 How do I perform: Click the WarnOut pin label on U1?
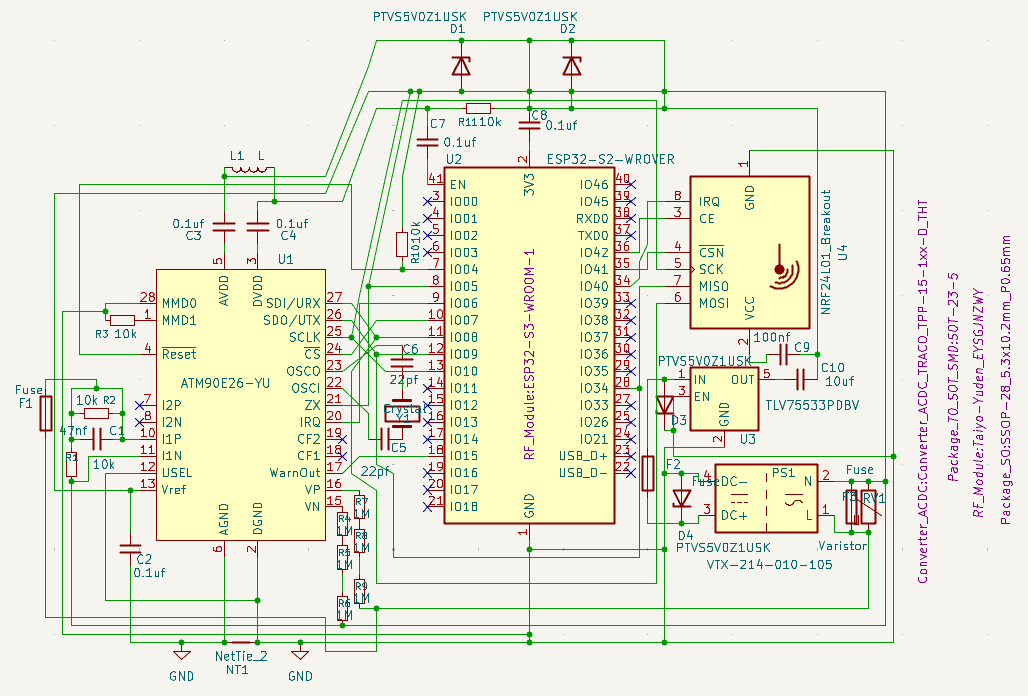(x=295, y=473)
